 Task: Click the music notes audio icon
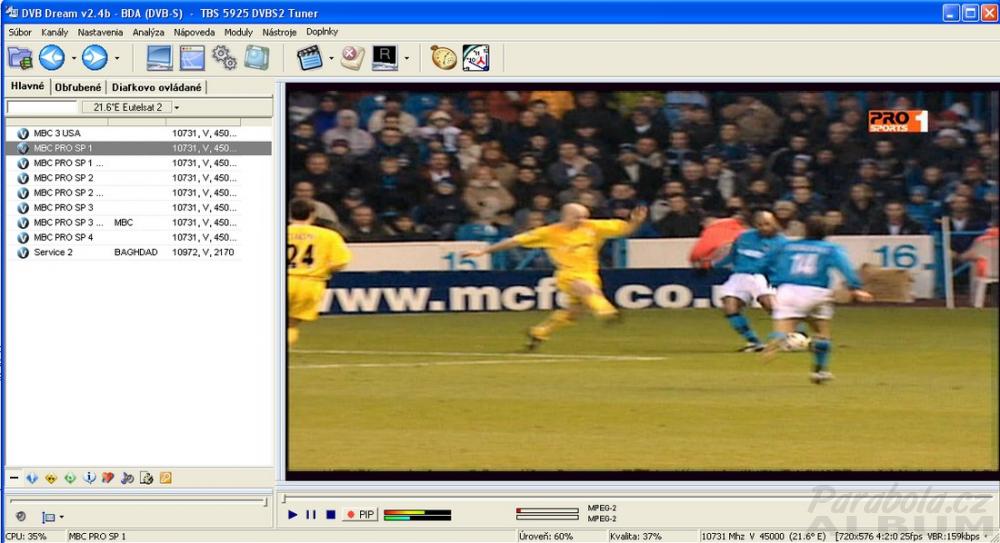pos(127,478)
